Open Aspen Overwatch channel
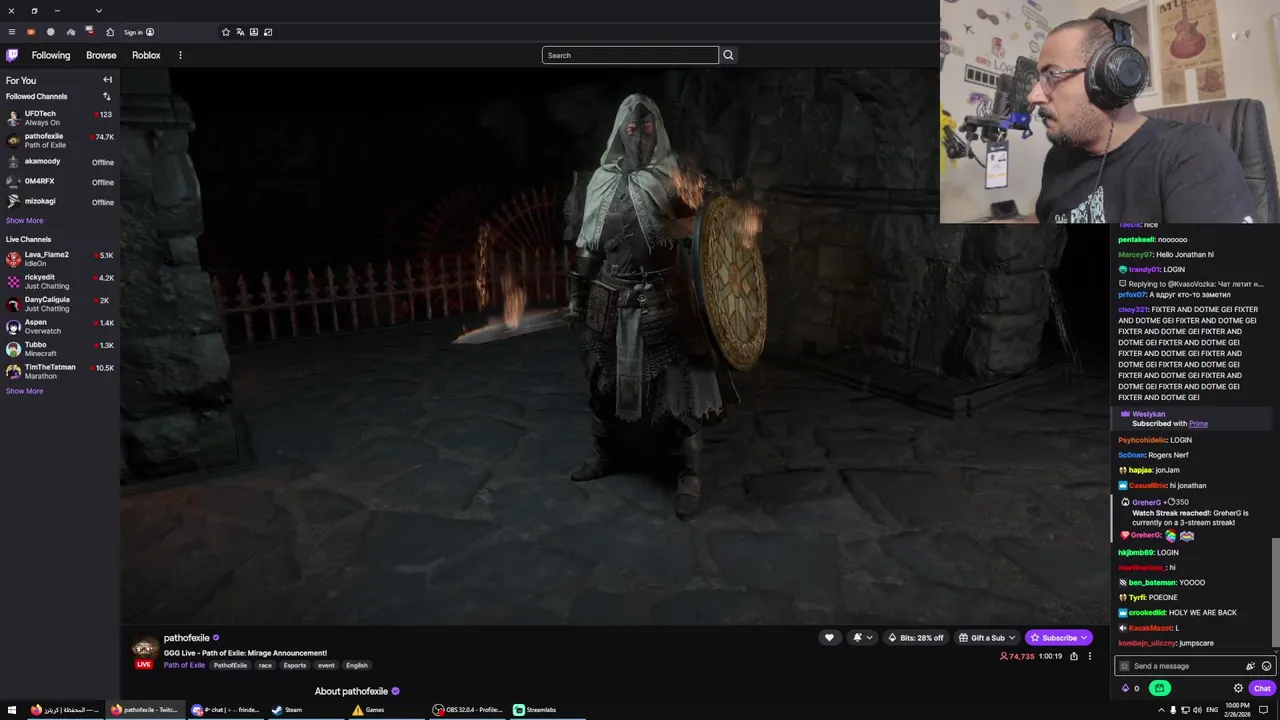The width and height of the screenshot is (1280, 720). (x=60, y=326)
